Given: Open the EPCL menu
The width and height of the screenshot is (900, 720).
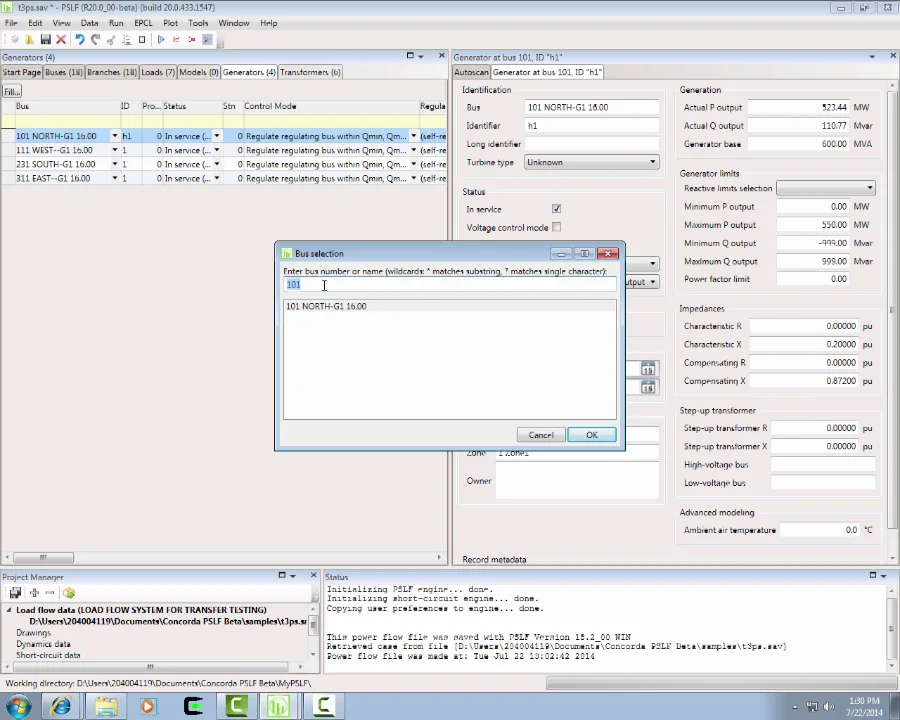Looking at the screenshot, I should click(x=143, y=23).
